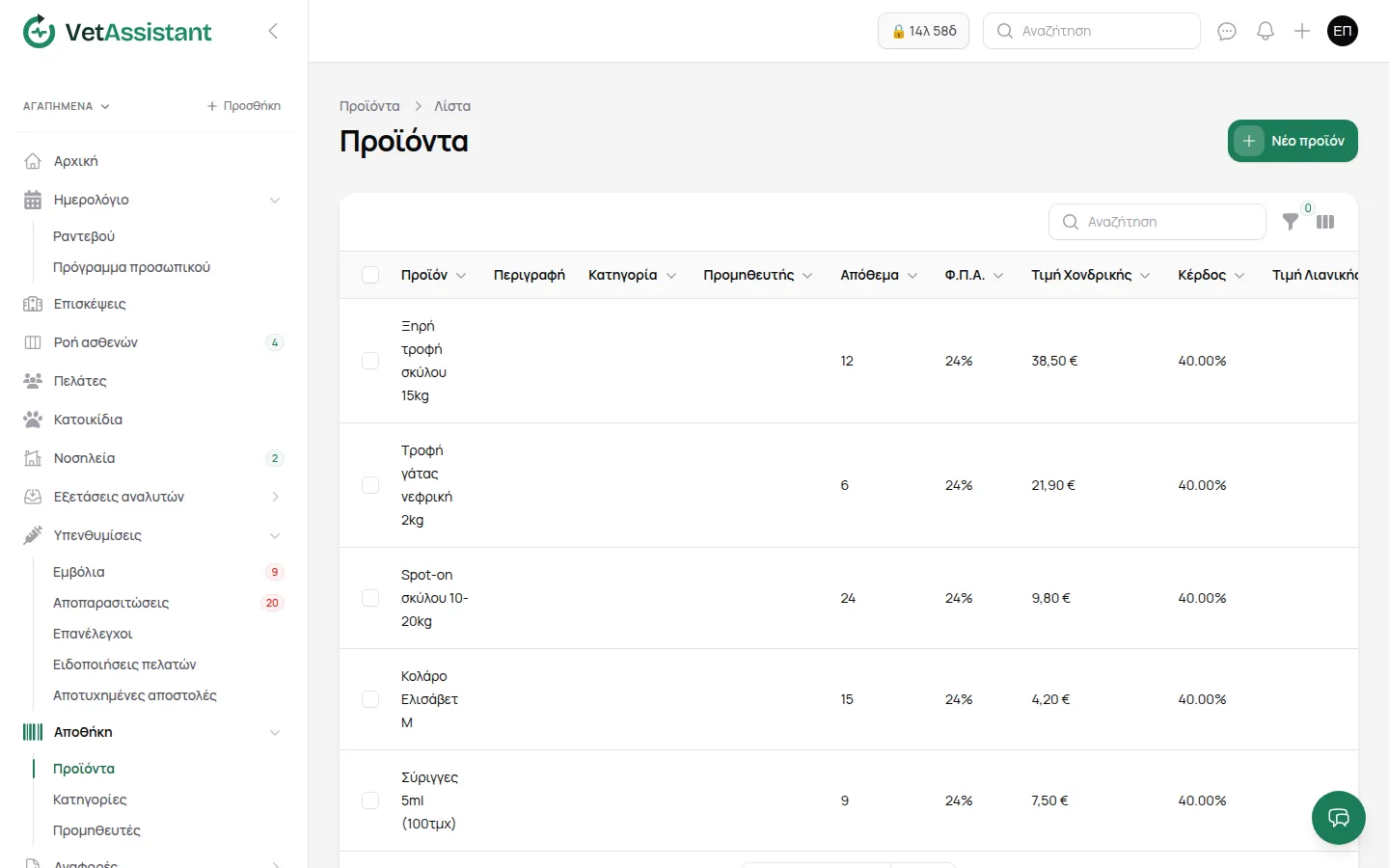Open Κατηγορίες under Αποθήκη
Viewport: 1389px width, 868px height.
click(x=90, y=800)
